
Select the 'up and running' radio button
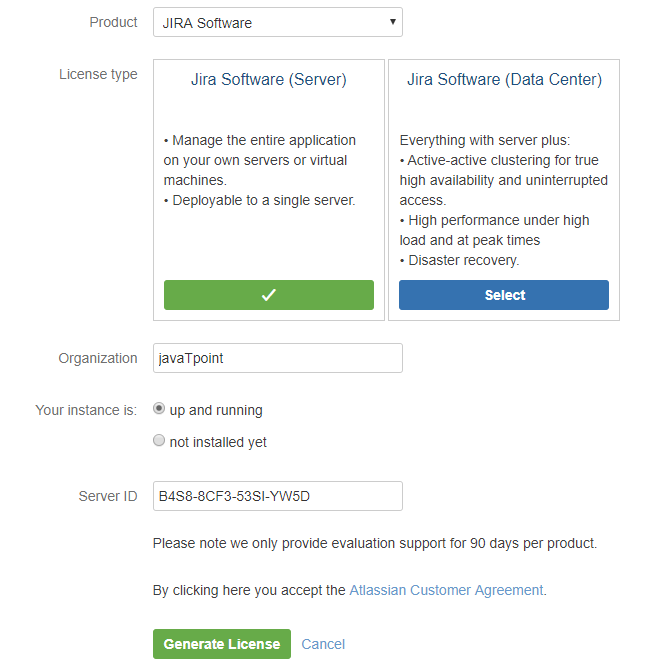coord(159,409)
